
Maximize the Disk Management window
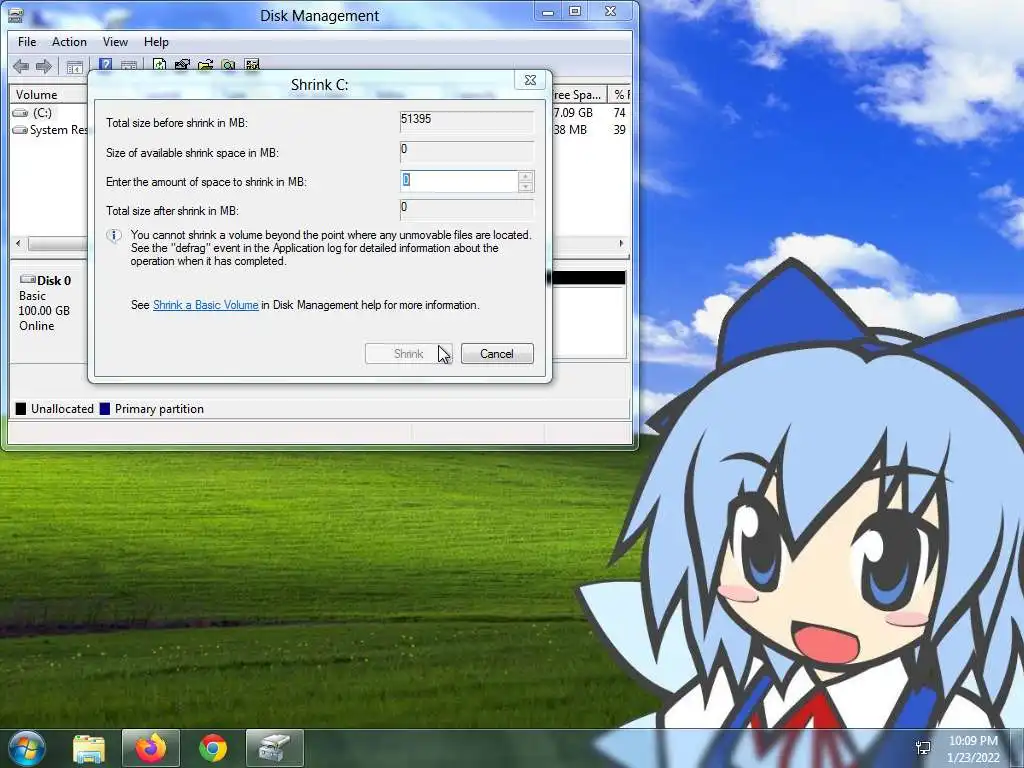pyautogui.click(x=575, y=12)
